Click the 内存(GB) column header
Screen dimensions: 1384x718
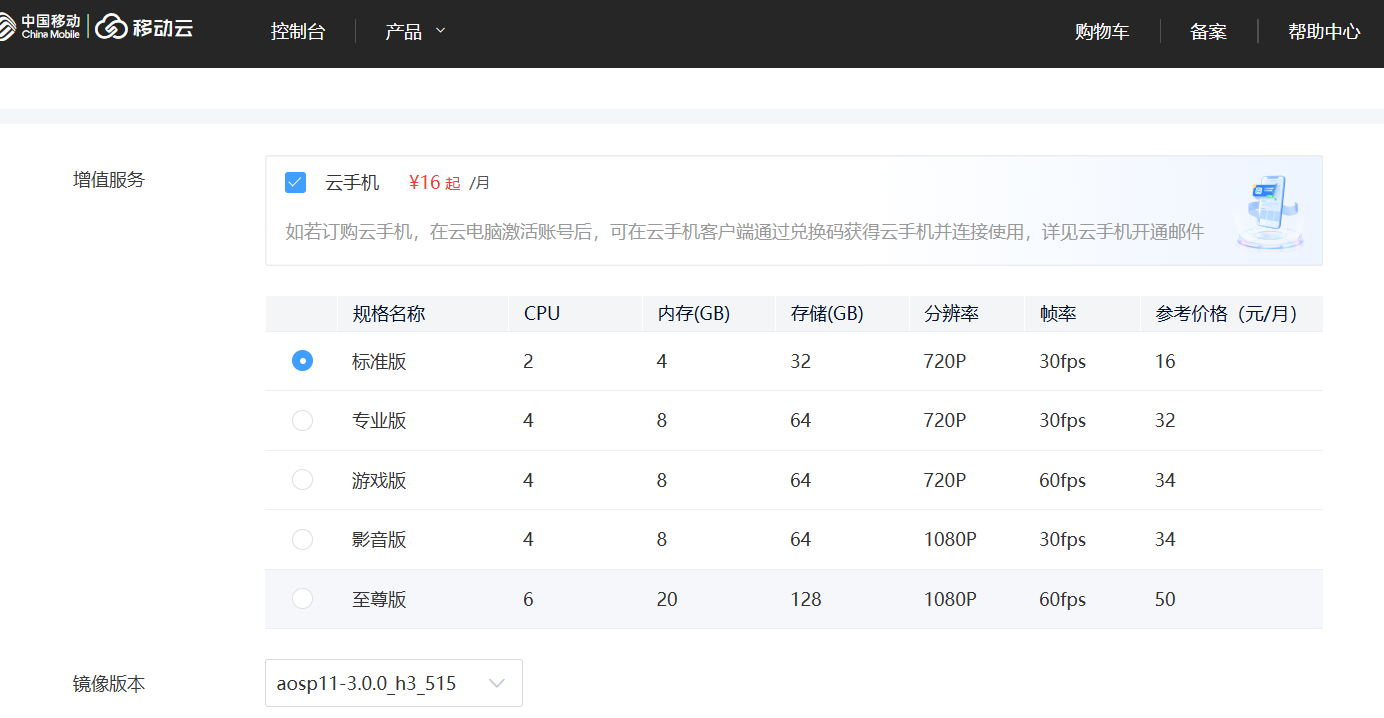click(694, 314)
